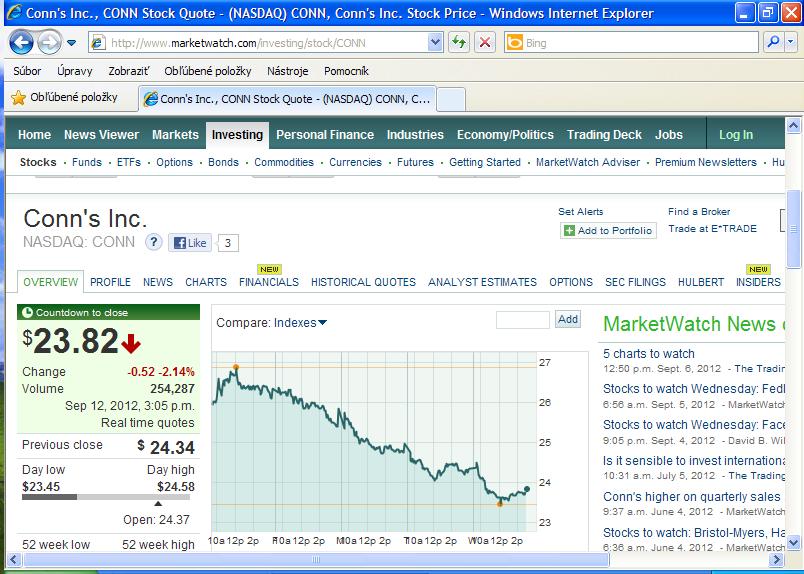Click the Add to Portfolio button
The width and height of the screenshot is (804, 574).
pyautogui.click(x=608, y=230)
